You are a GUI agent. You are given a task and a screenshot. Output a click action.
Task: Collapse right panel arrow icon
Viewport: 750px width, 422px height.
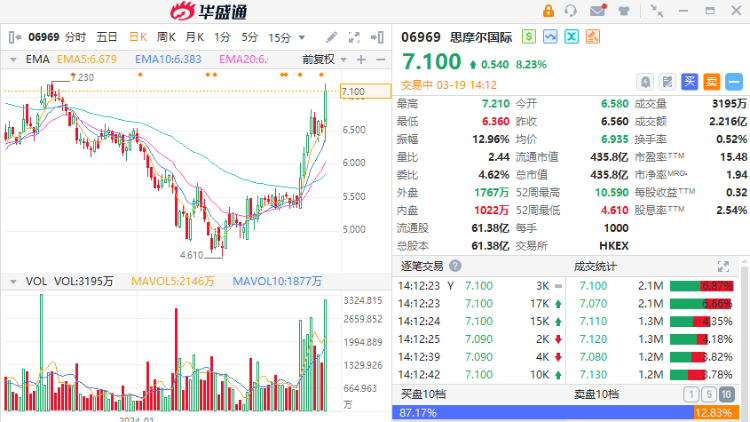[x=377, y=37]
